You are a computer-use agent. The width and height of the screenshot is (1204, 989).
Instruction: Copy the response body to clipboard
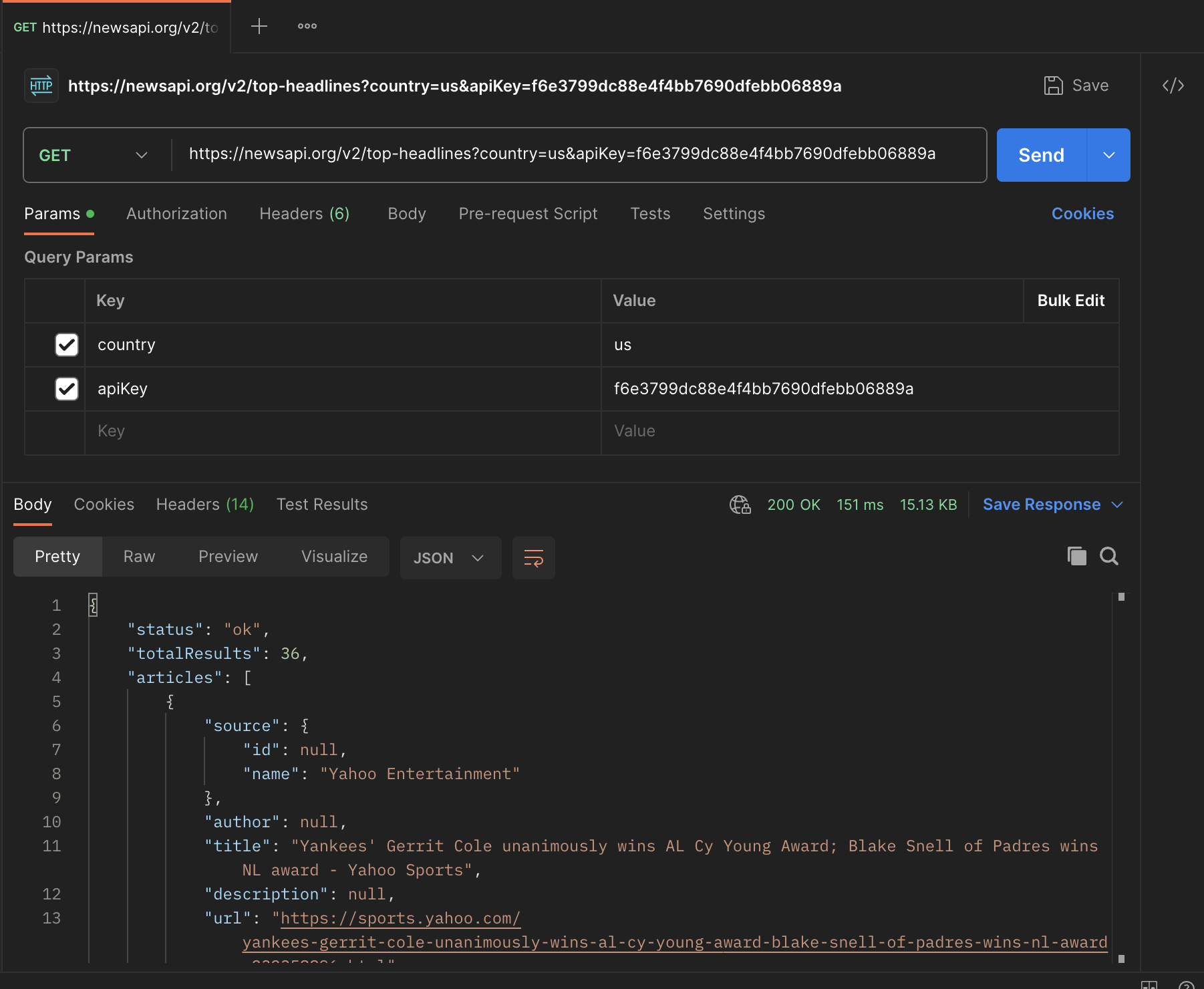click(x=1077, y=555)
